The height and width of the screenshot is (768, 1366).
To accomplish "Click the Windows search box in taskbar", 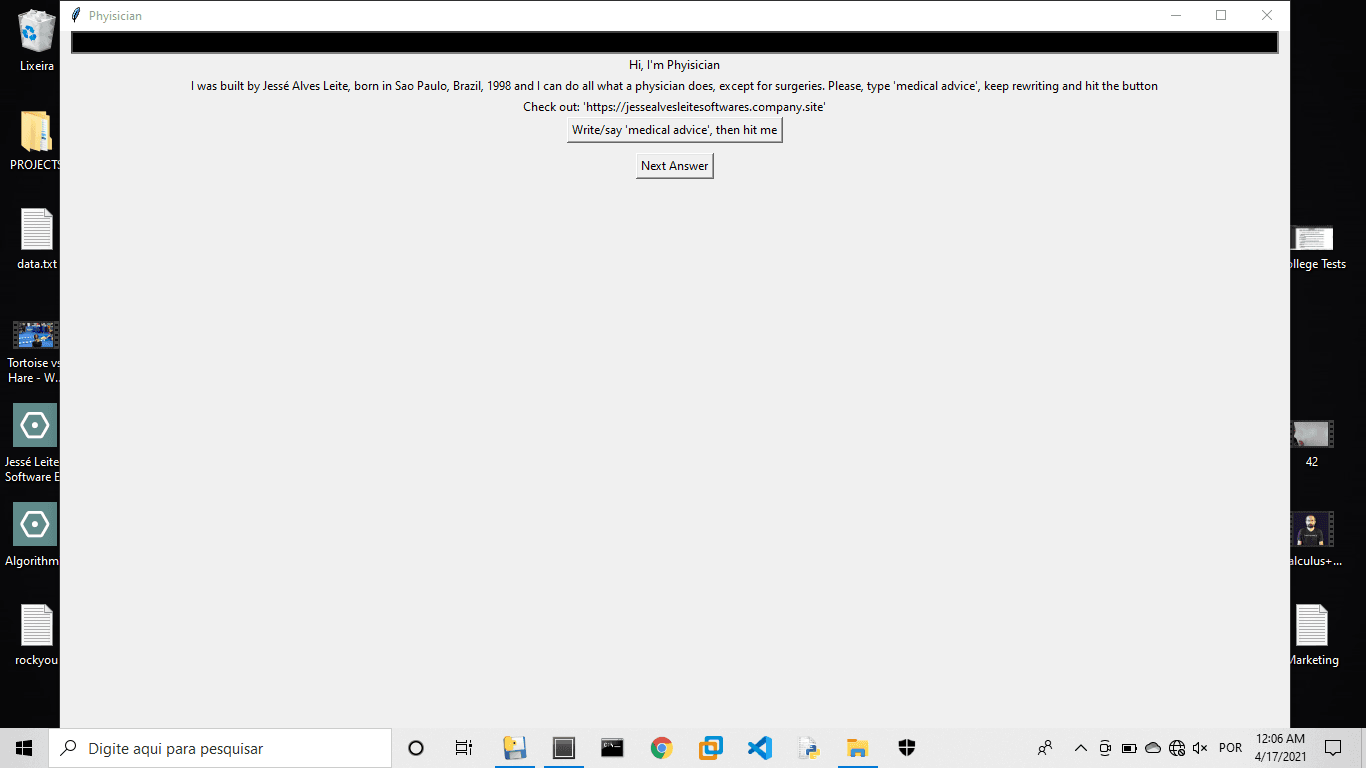I will (x=220, y=748).
